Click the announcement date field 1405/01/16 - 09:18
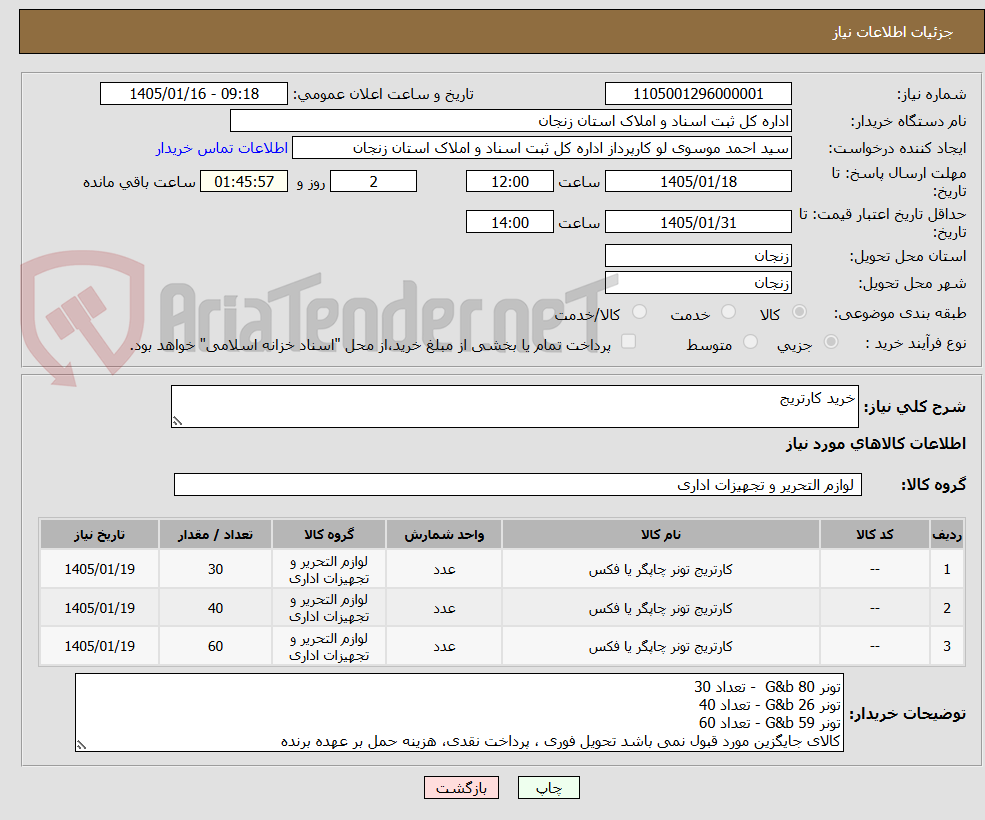The image size is (985, 820). pyautogui.click(x=193, y=94)
